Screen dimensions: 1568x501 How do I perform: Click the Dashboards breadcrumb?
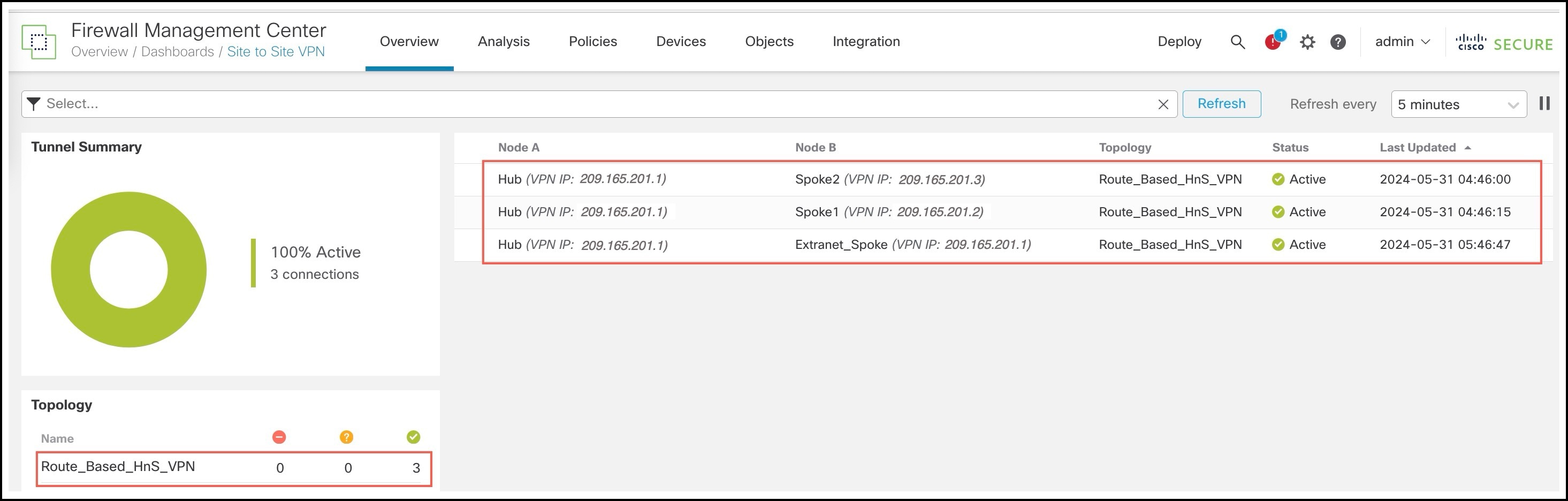click(x=178, y=52)
